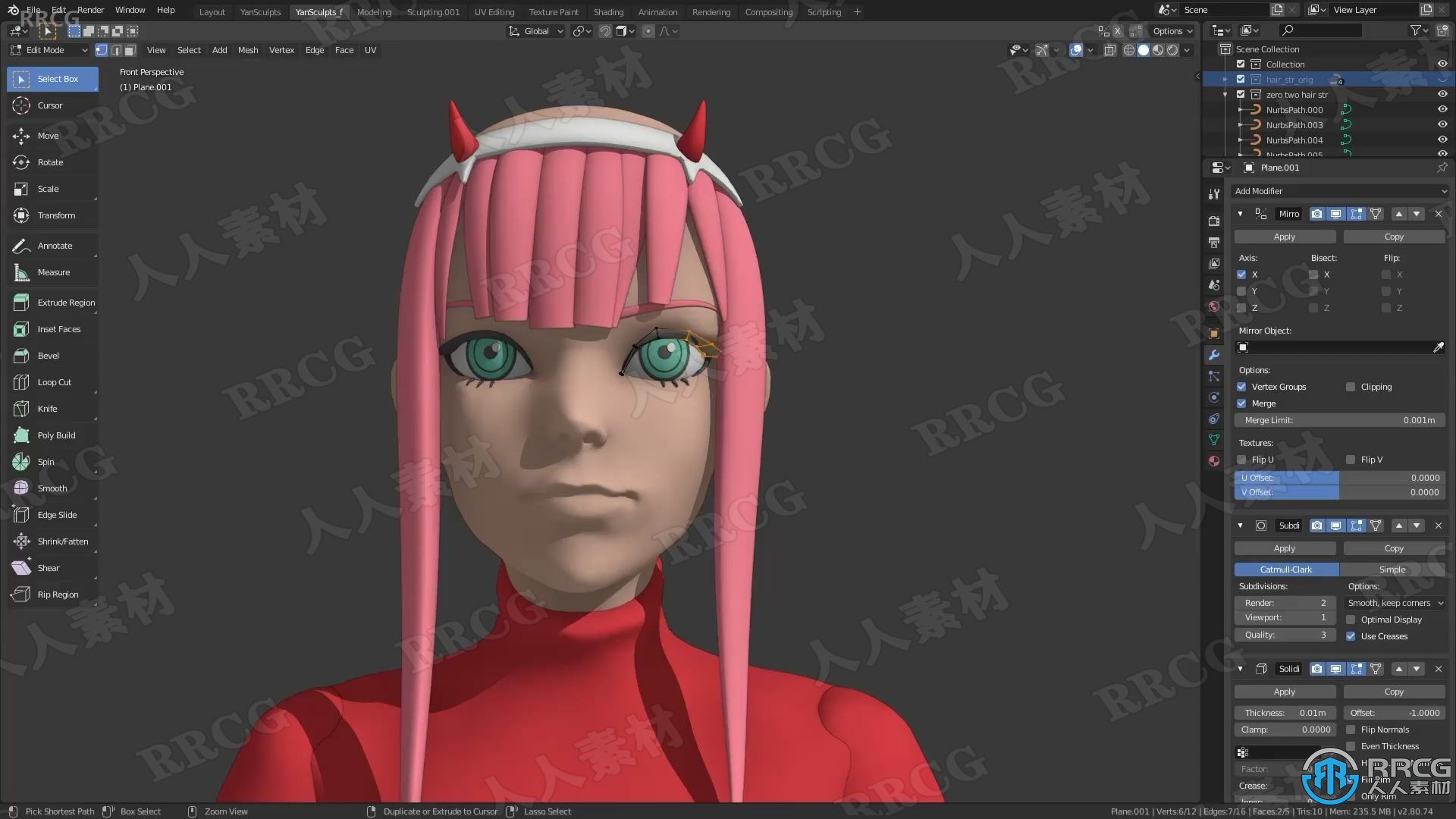The height and width of the screenshot is (819, 1456).
Task: Move the Subdivision modifier up
Action: tap(1399, 526)
